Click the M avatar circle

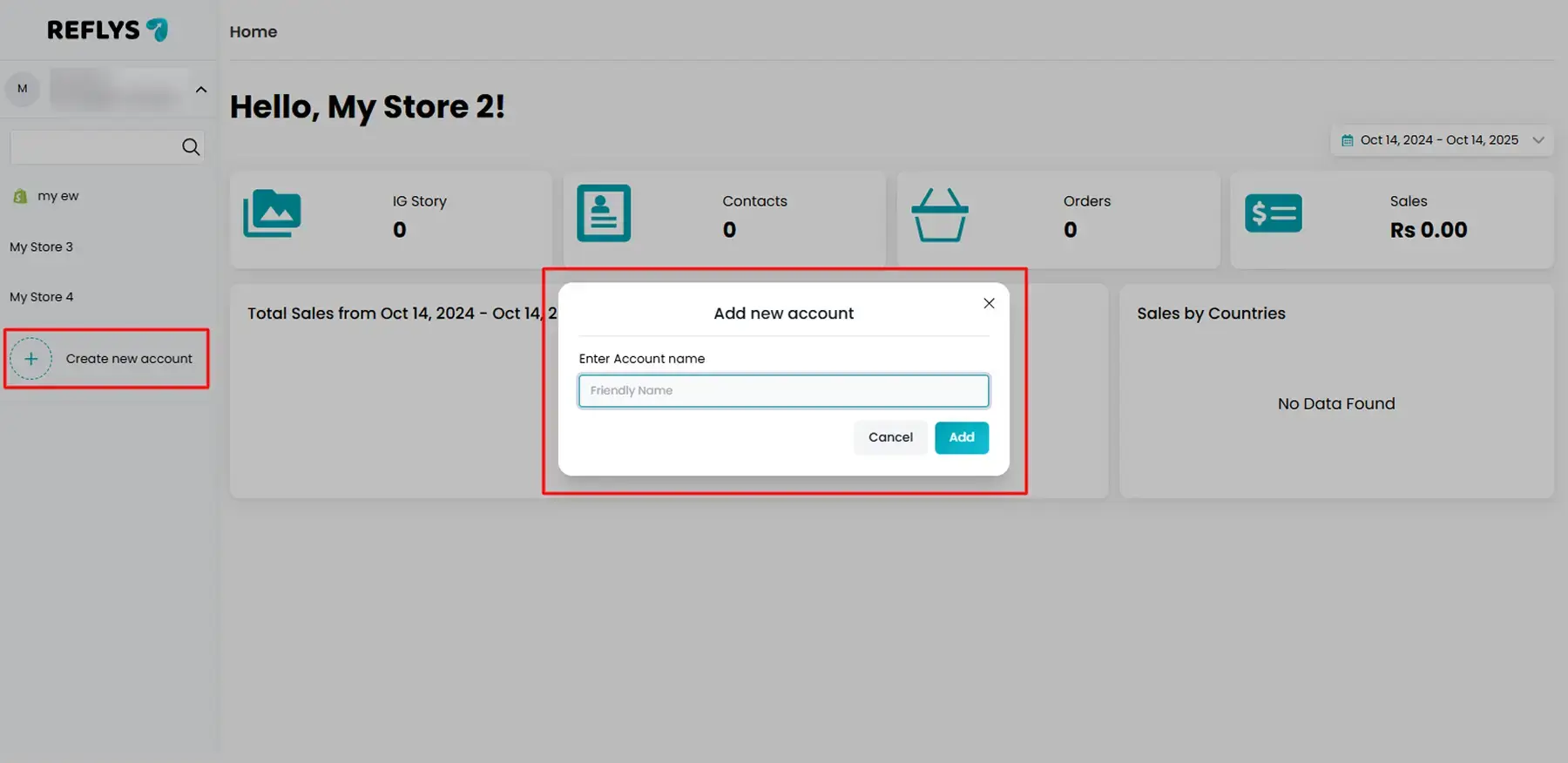coord(23,89)
